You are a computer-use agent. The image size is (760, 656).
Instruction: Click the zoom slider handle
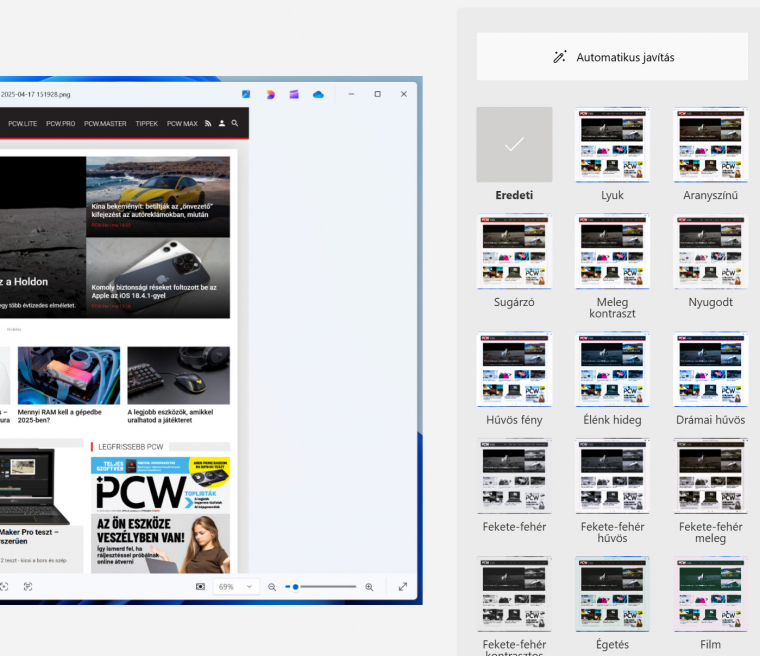[x=295, y=587]
